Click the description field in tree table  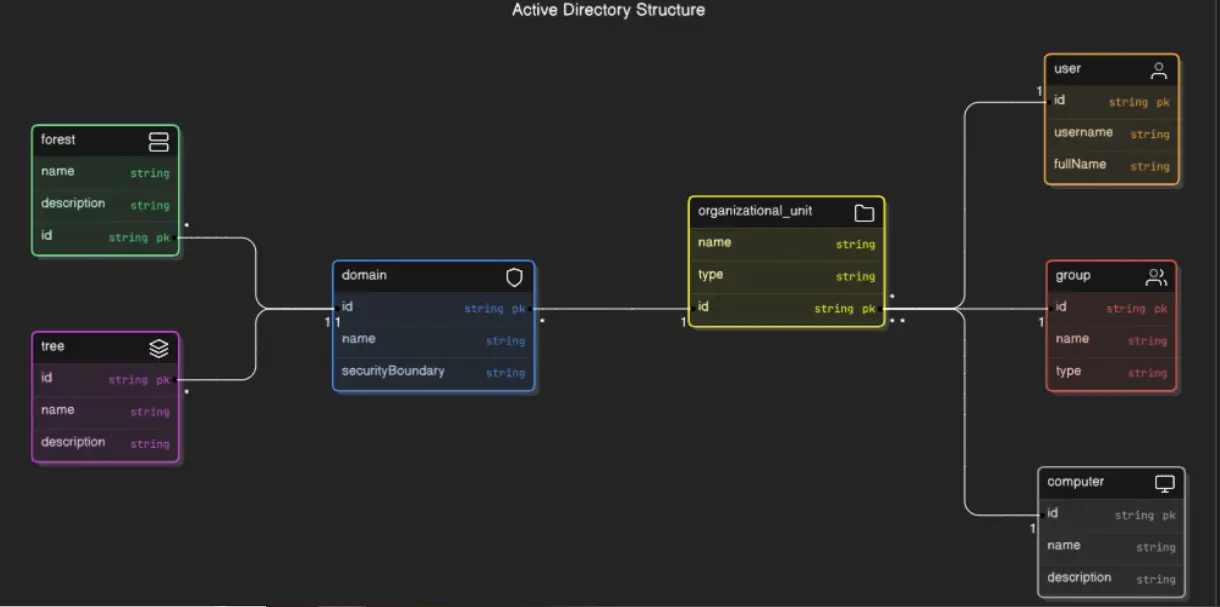(x=105, y=443)
